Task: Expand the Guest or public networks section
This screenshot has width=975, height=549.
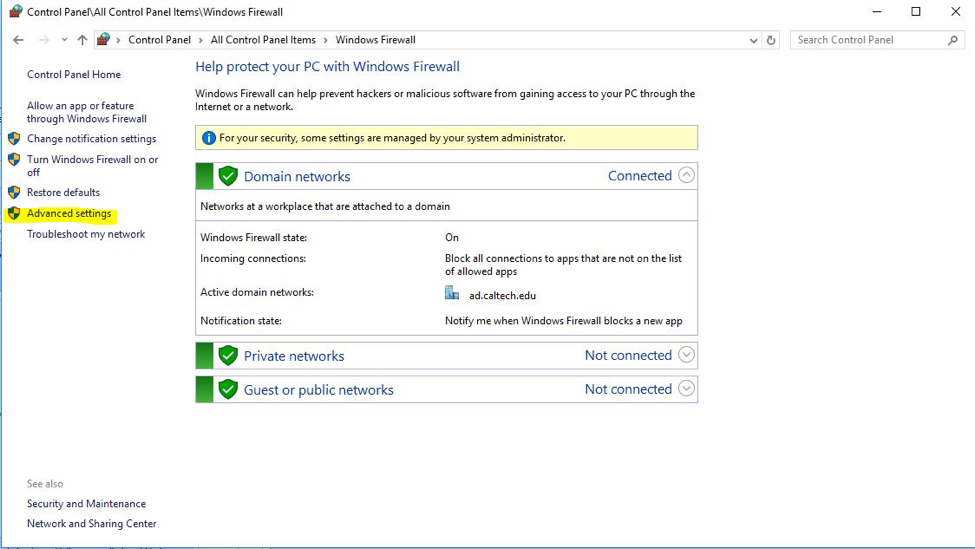Action: [x=686, y=389]
